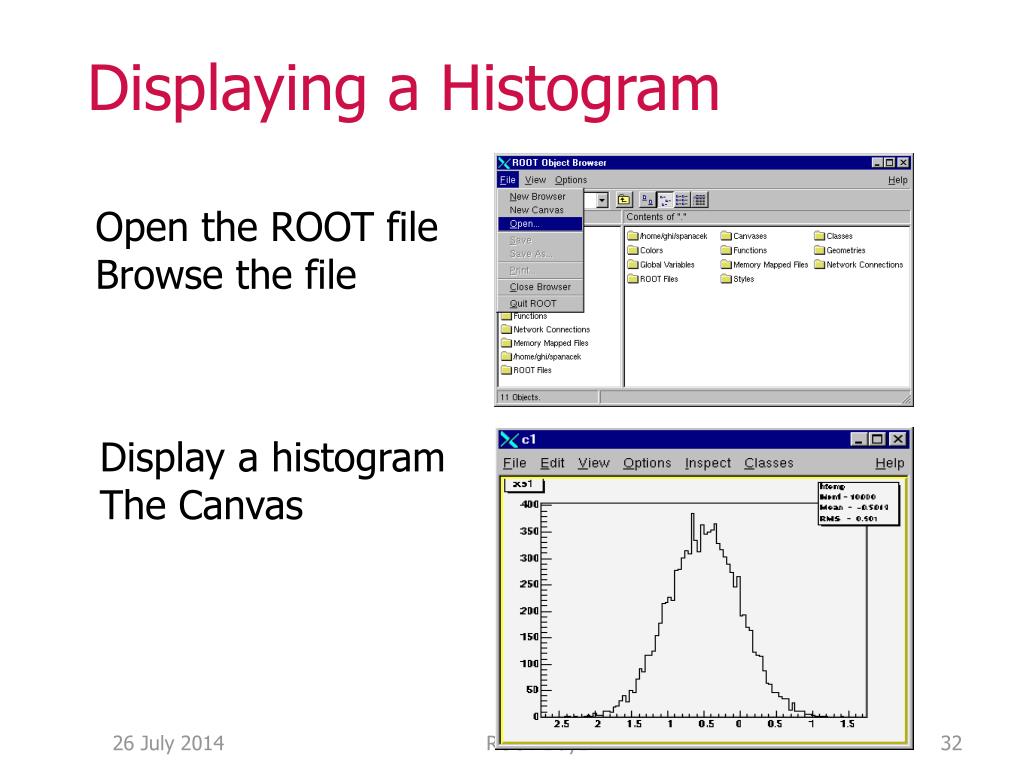1024x768 pixels.
Task: Select Functions folder in contents pane
Action: pos(744,250)
